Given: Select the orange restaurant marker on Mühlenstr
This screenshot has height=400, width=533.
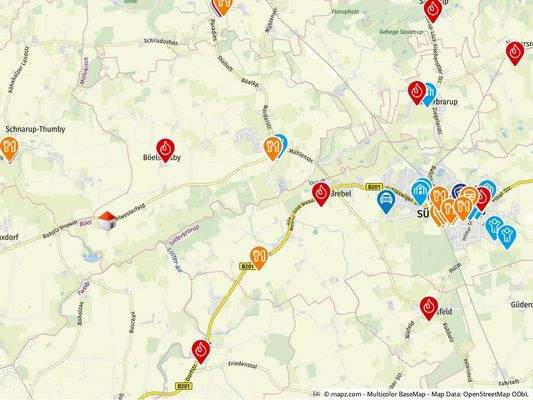Looking at the screenshot, I should (x=273, y=149).
